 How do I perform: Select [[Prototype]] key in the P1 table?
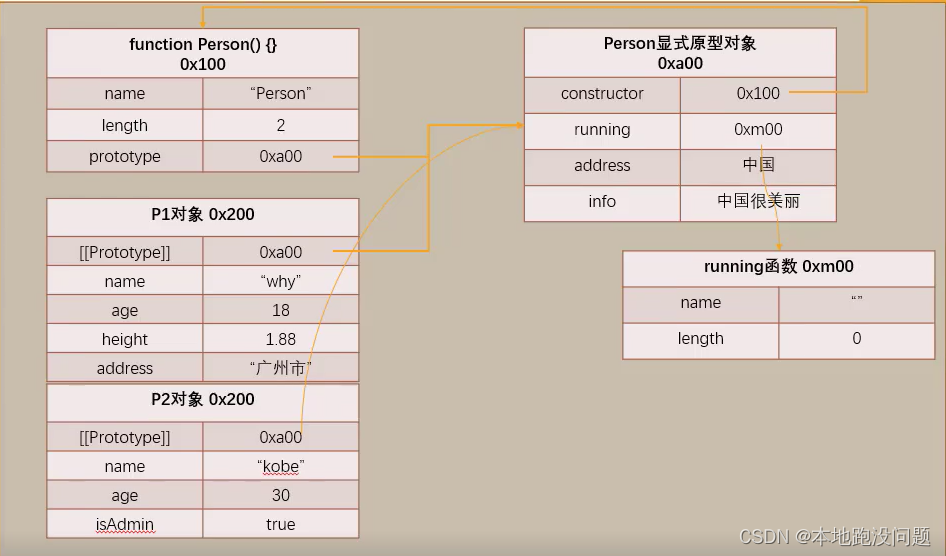[125, 251]
